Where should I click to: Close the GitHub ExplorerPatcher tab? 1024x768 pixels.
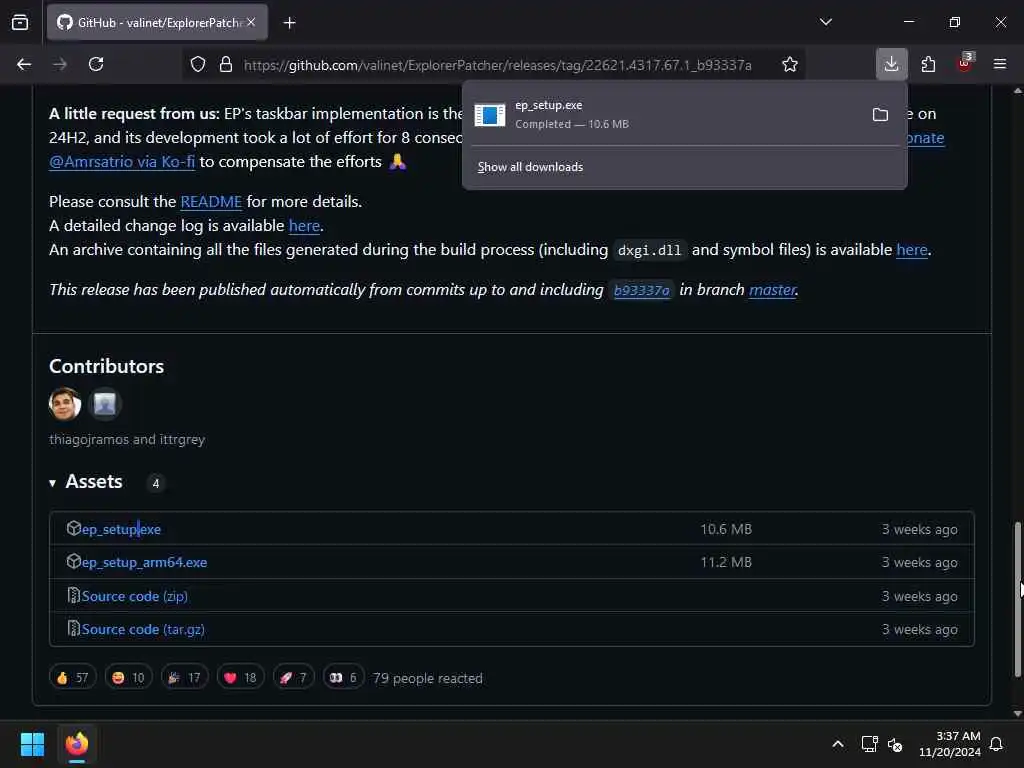(x=251, y=22)
